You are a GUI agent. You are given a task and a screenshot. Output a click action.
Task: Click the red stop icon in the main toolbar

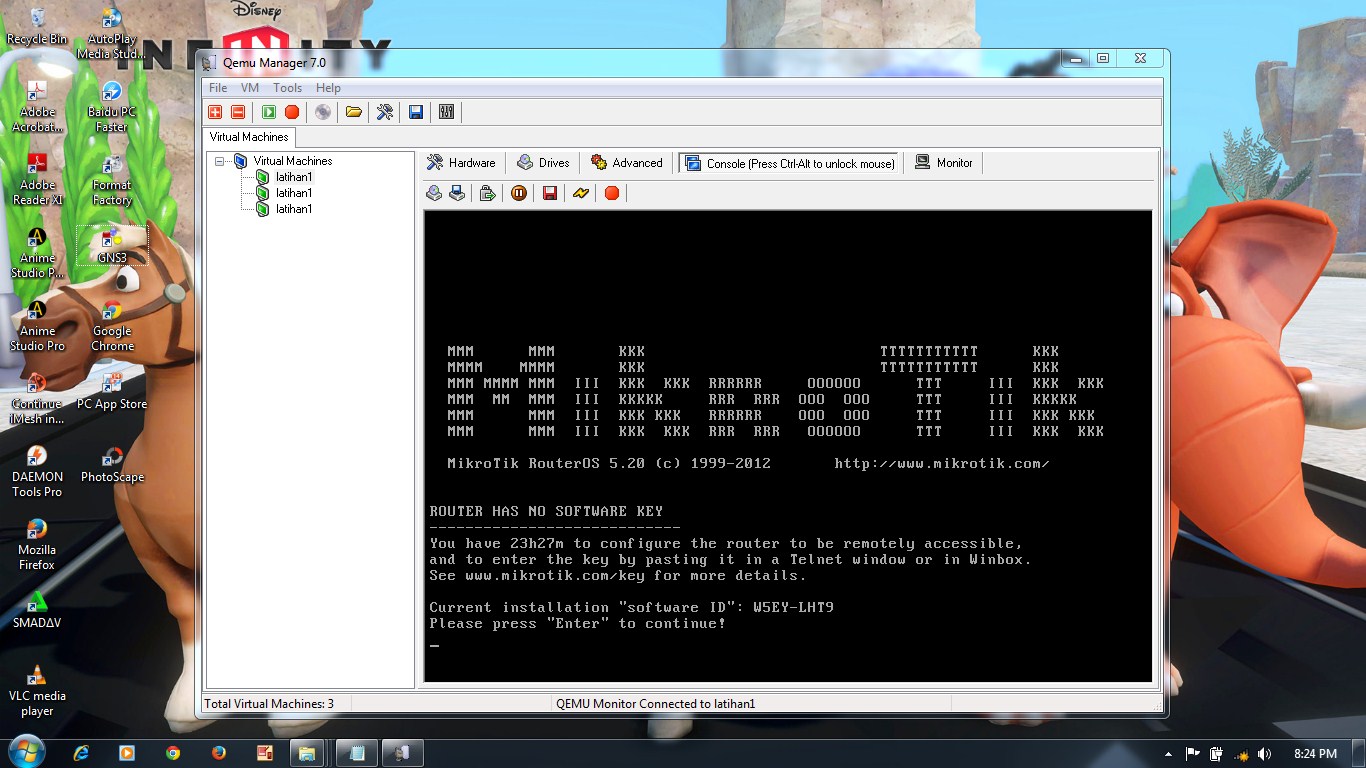(x=291, y=112)
